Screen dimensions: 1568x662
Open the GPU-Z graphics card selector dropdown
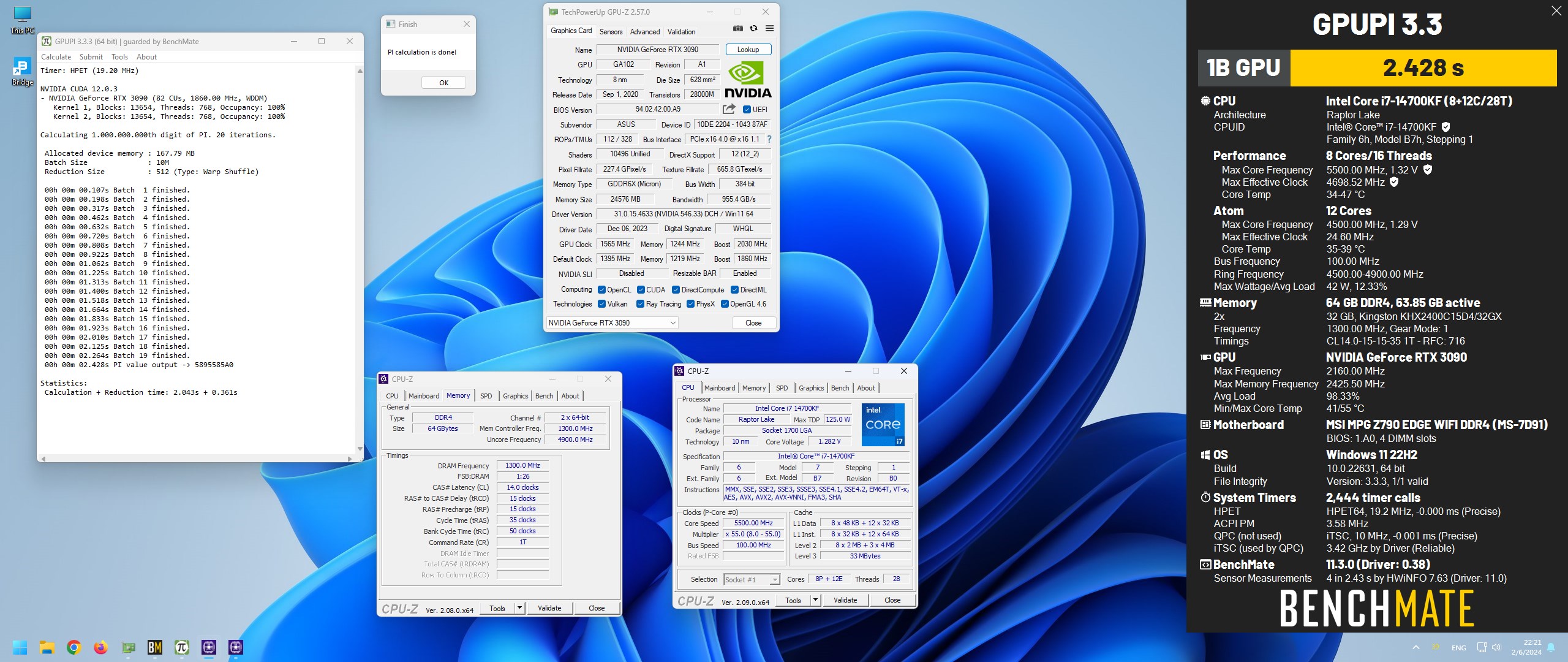point(612,323)
